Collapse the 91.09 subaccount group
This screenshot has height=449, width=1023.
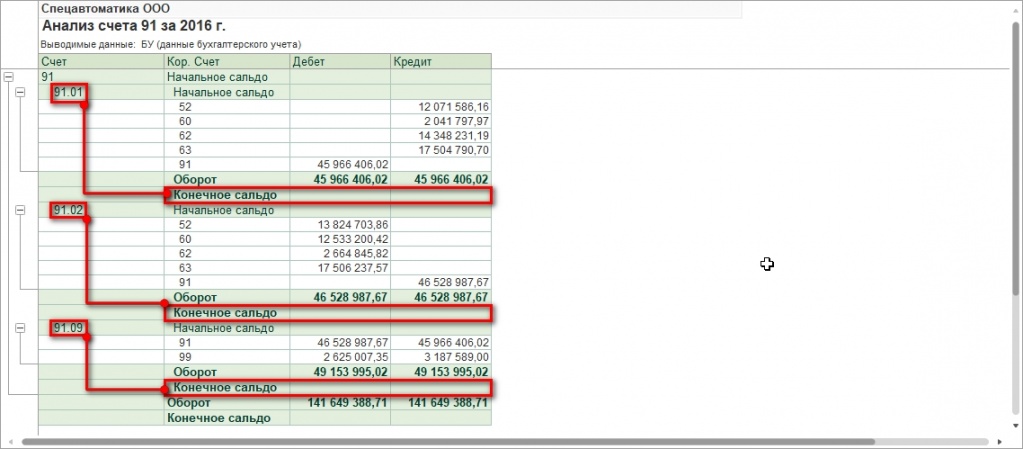coord(20,327)
